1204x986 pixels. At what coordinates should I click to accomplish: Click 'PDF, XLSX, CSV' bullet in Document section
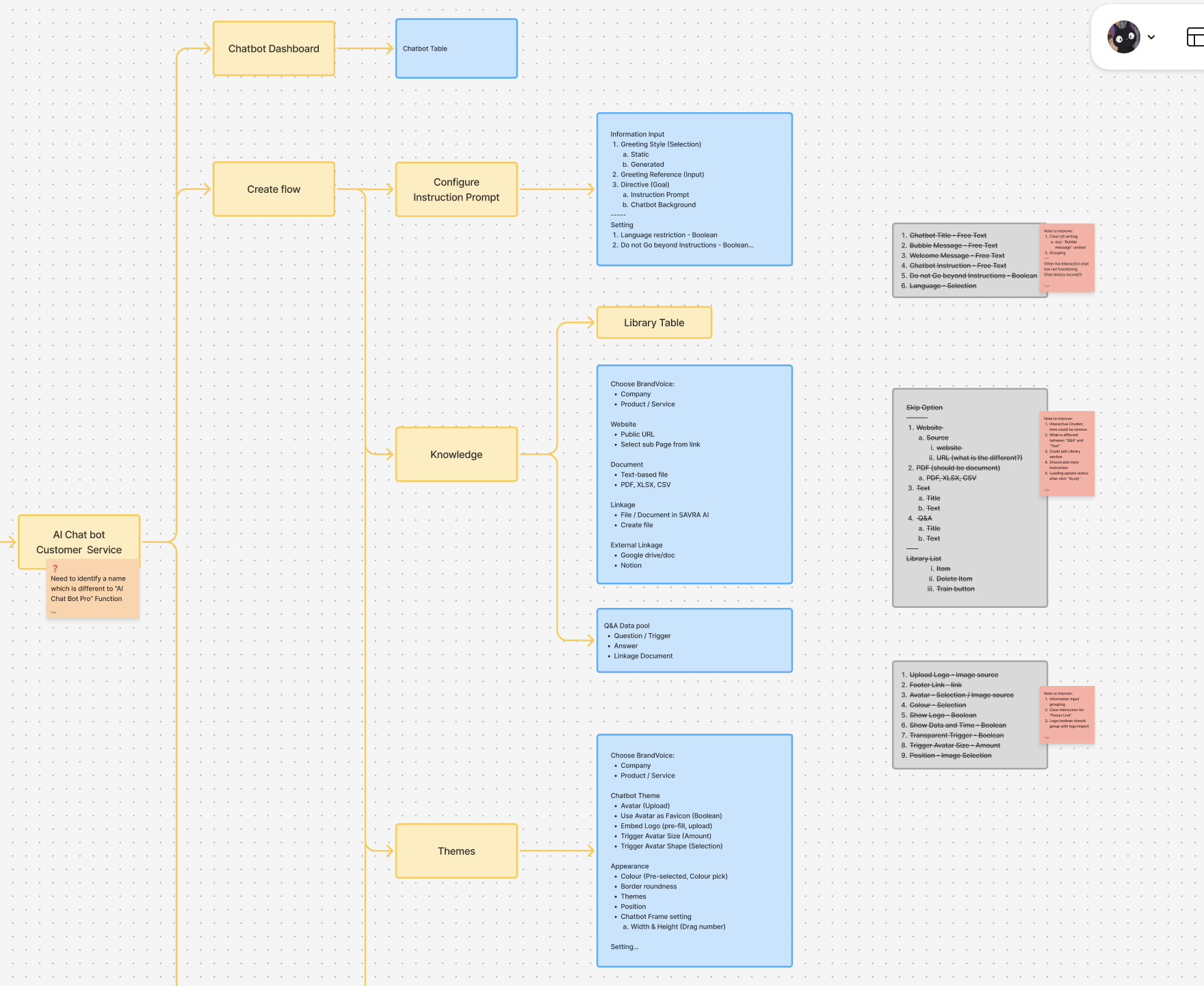tap(645, 485)
